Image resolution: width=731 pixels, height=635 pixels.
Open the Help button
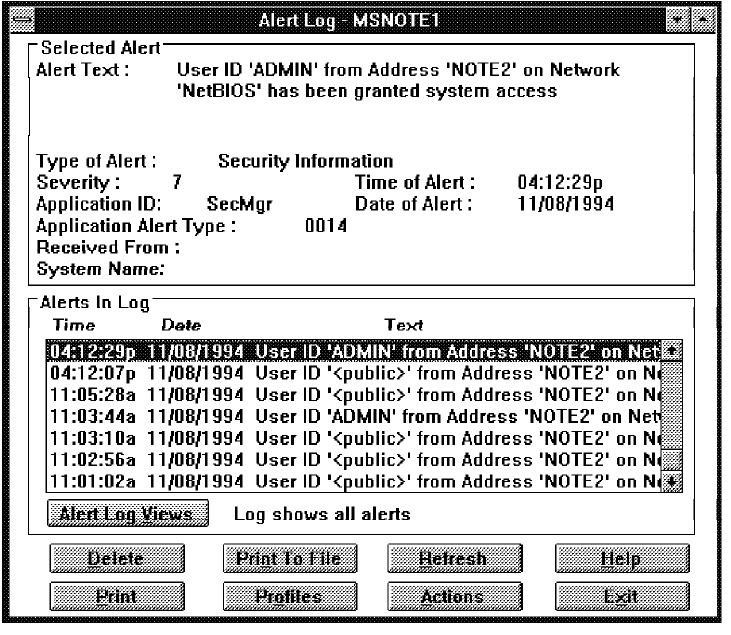tap(622, 558)
